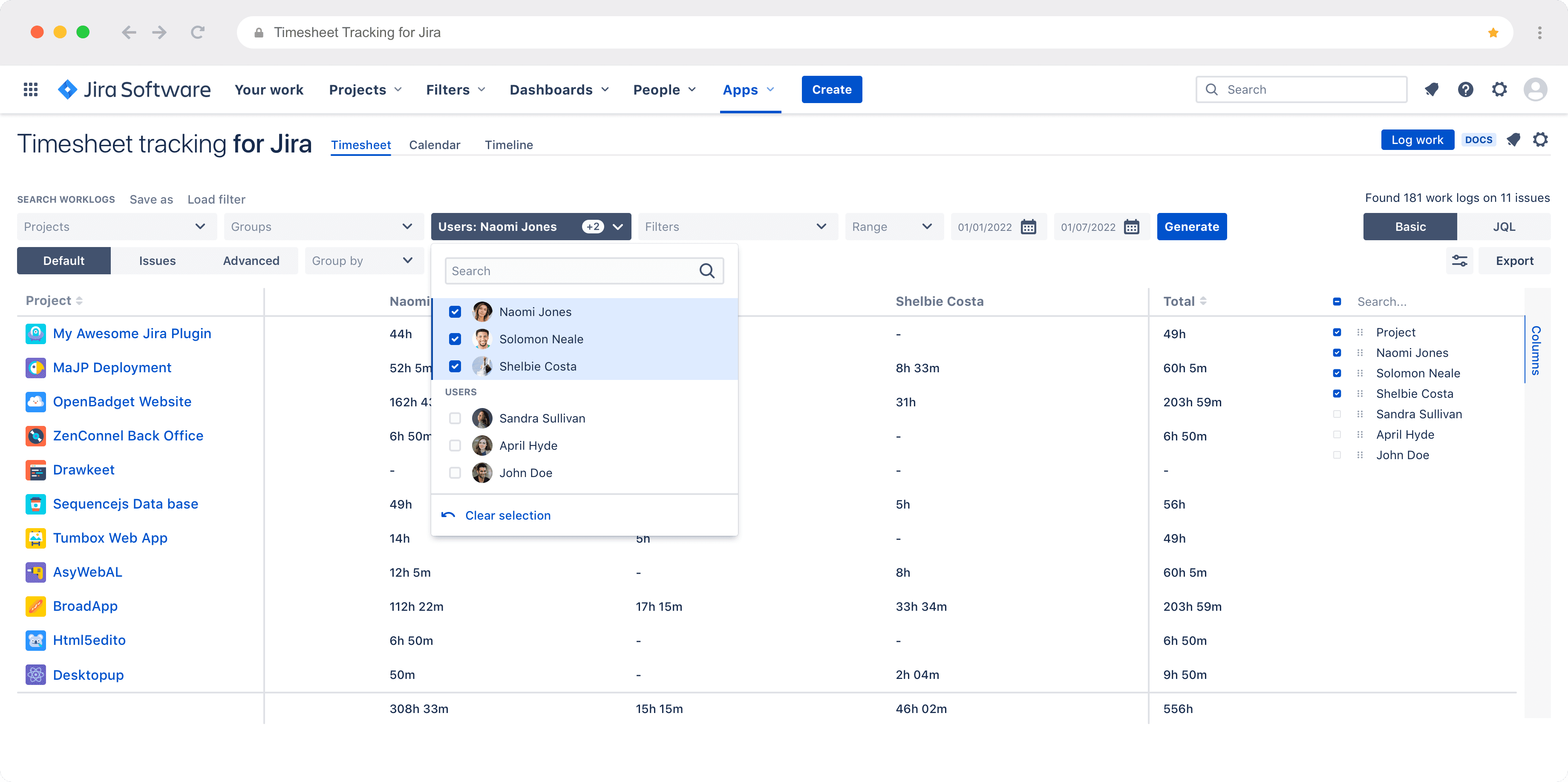Uncheck Shelbie Costa in users dropdown
Image resolution: width=1568 pixels, height=782 pixels.
455,366
